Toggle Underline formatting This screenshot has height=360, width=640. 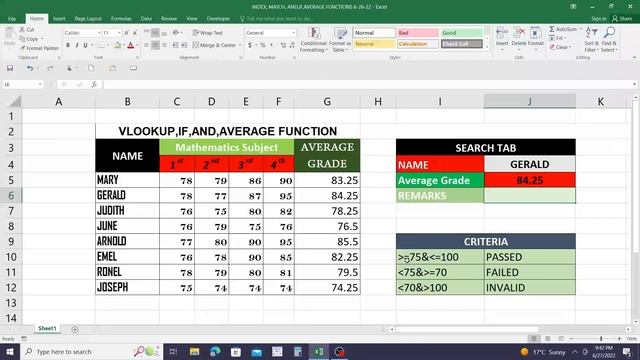coord(85,45)
